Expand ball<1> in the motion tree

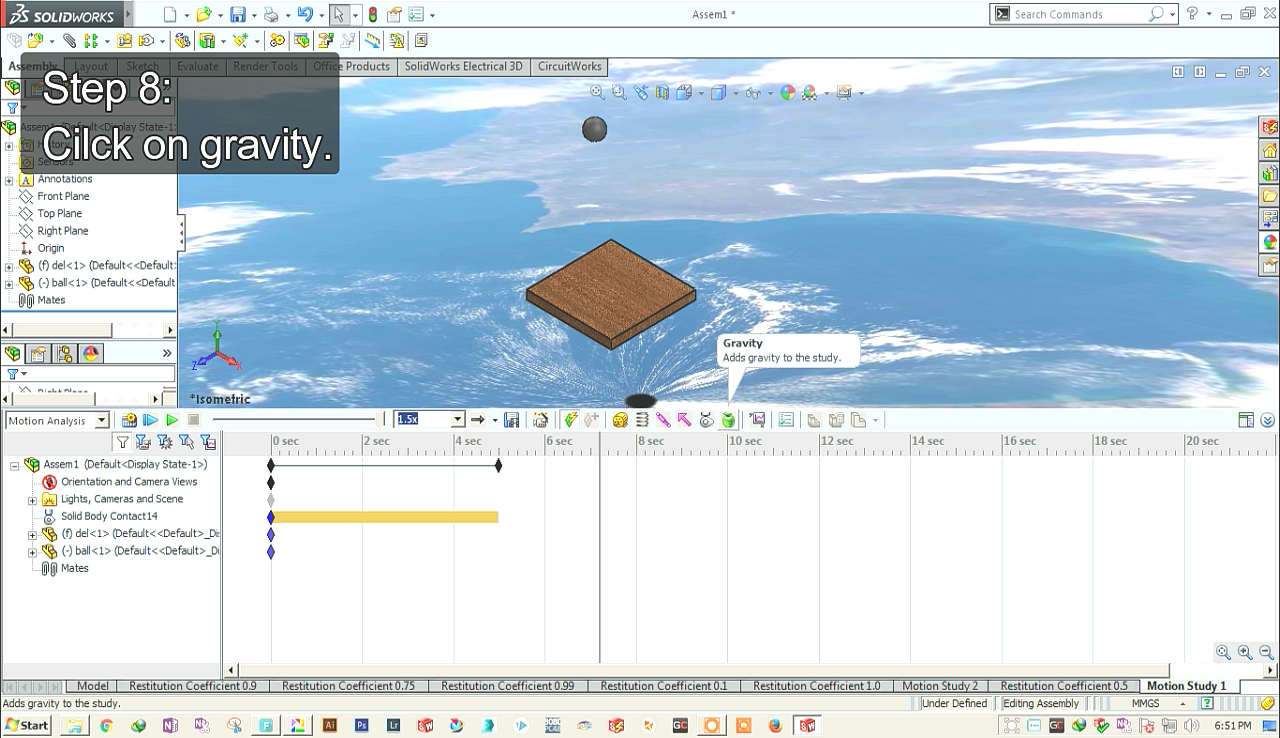click(x=32, y=552)
